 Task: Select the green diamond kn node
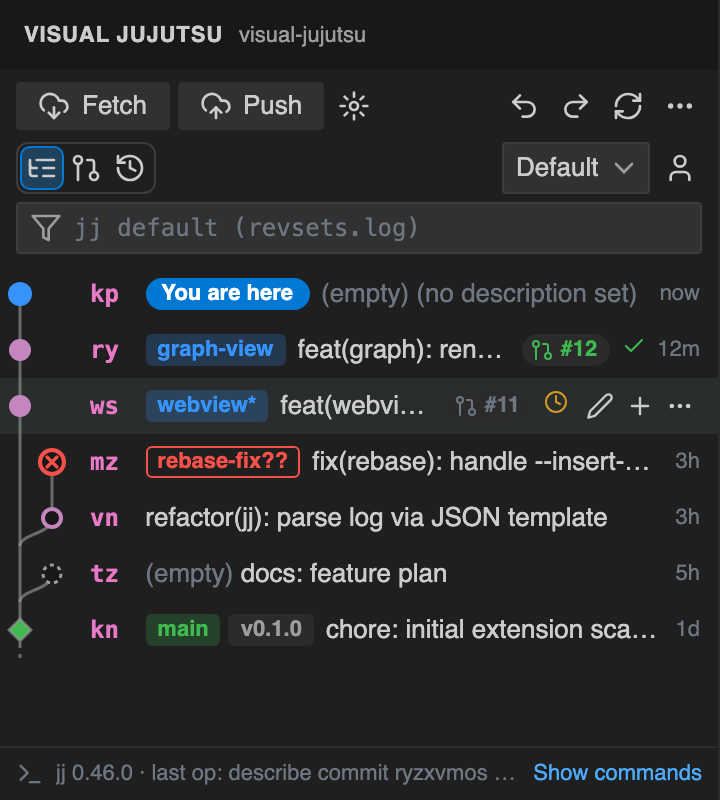pyautogui.click(x=20, y=630)
